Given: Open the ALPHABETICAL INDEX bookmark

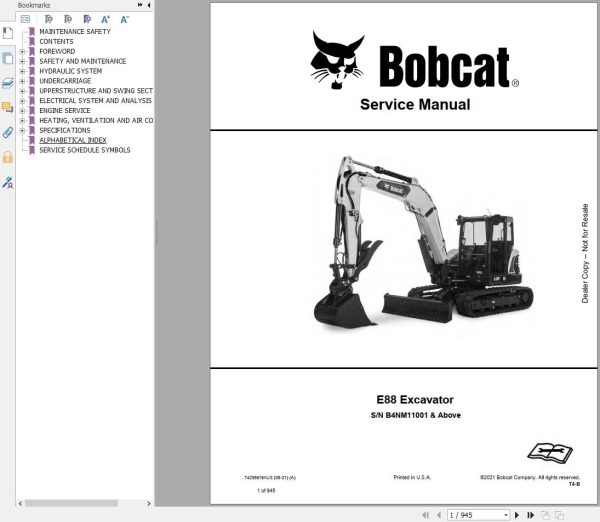Looking at the screenshot, I should coord(73,140).
